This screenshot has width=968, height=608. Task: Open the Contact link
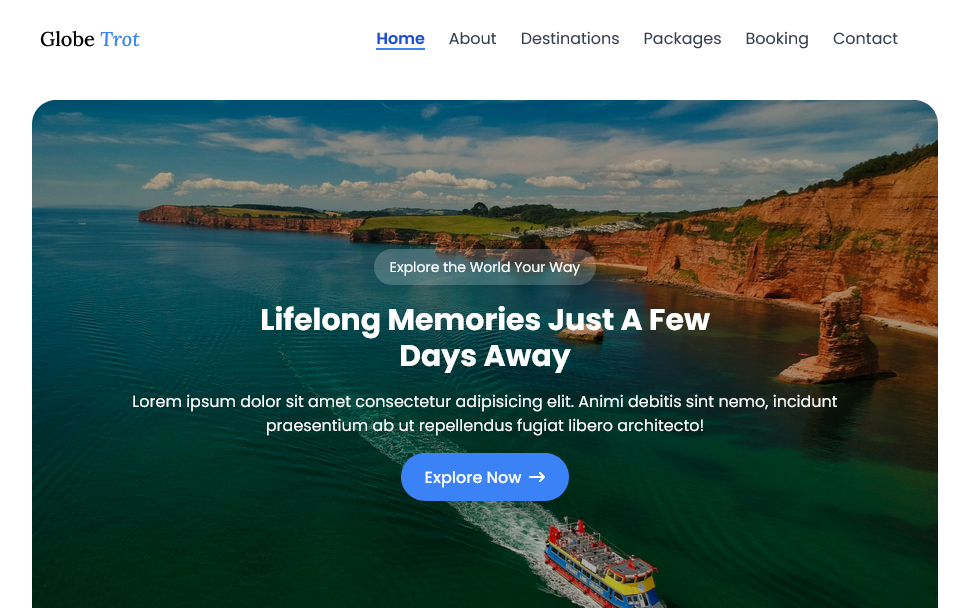point(865,38)
